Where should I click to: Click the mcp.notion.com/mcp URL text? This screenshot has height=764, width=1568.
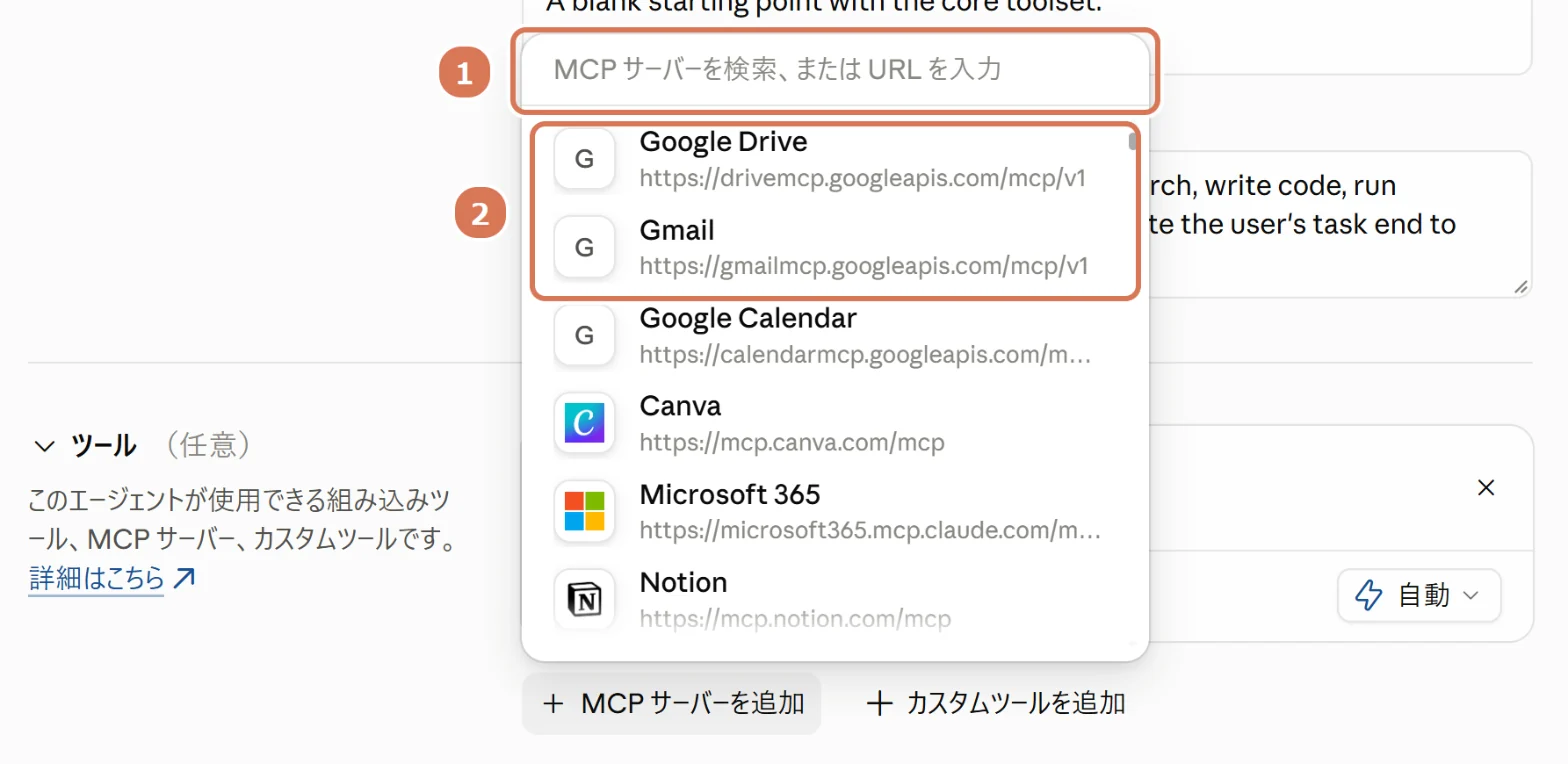coord(795,619)
